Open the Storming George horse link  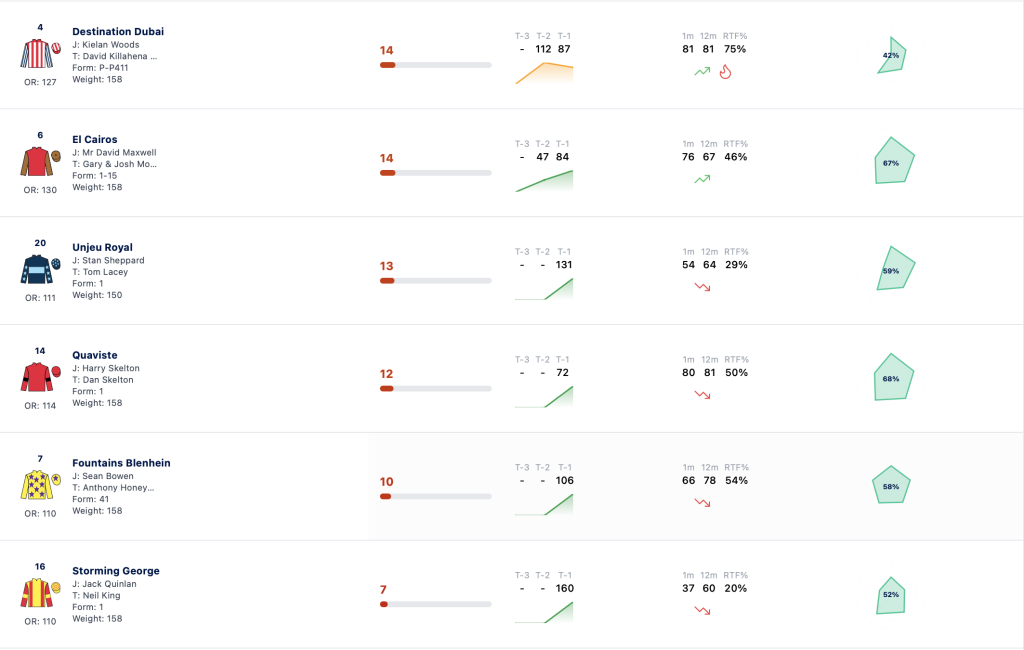click(x=116, y=570)
